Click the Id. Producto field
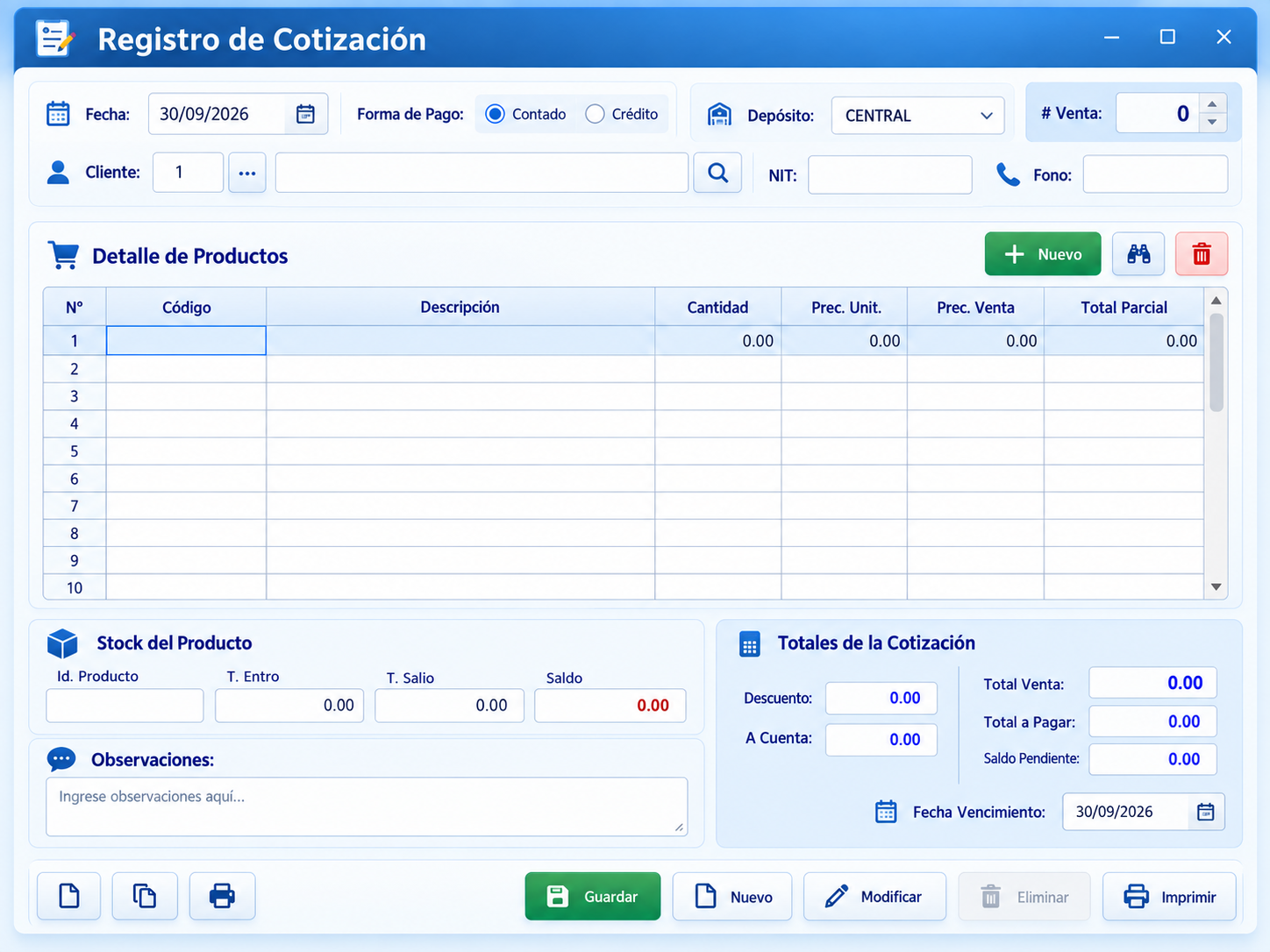 pyautogui.click(x=125, y=706)
